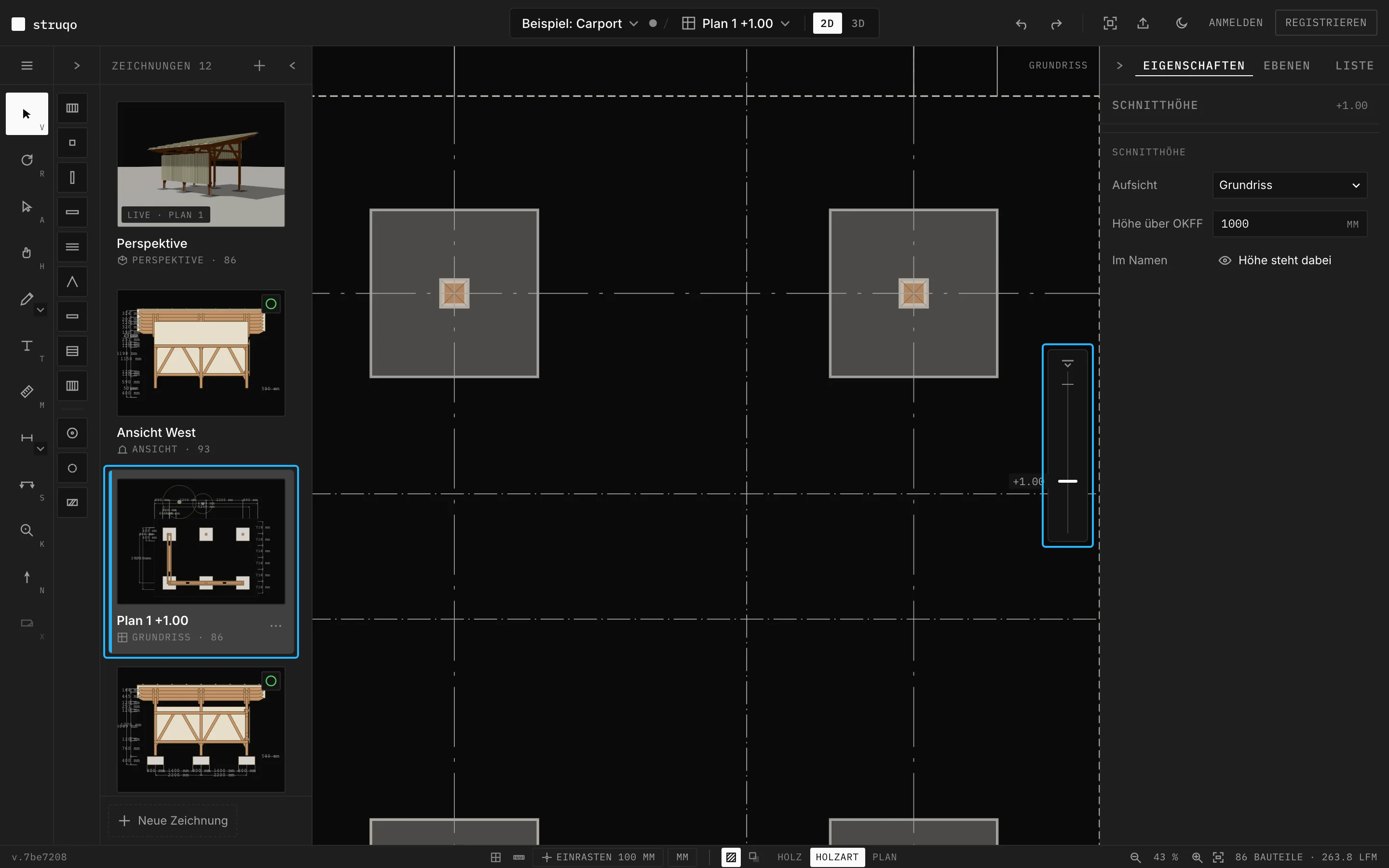1389x868 pixels.
Task: Select the pan hand tool
Action: coord(27,253)
